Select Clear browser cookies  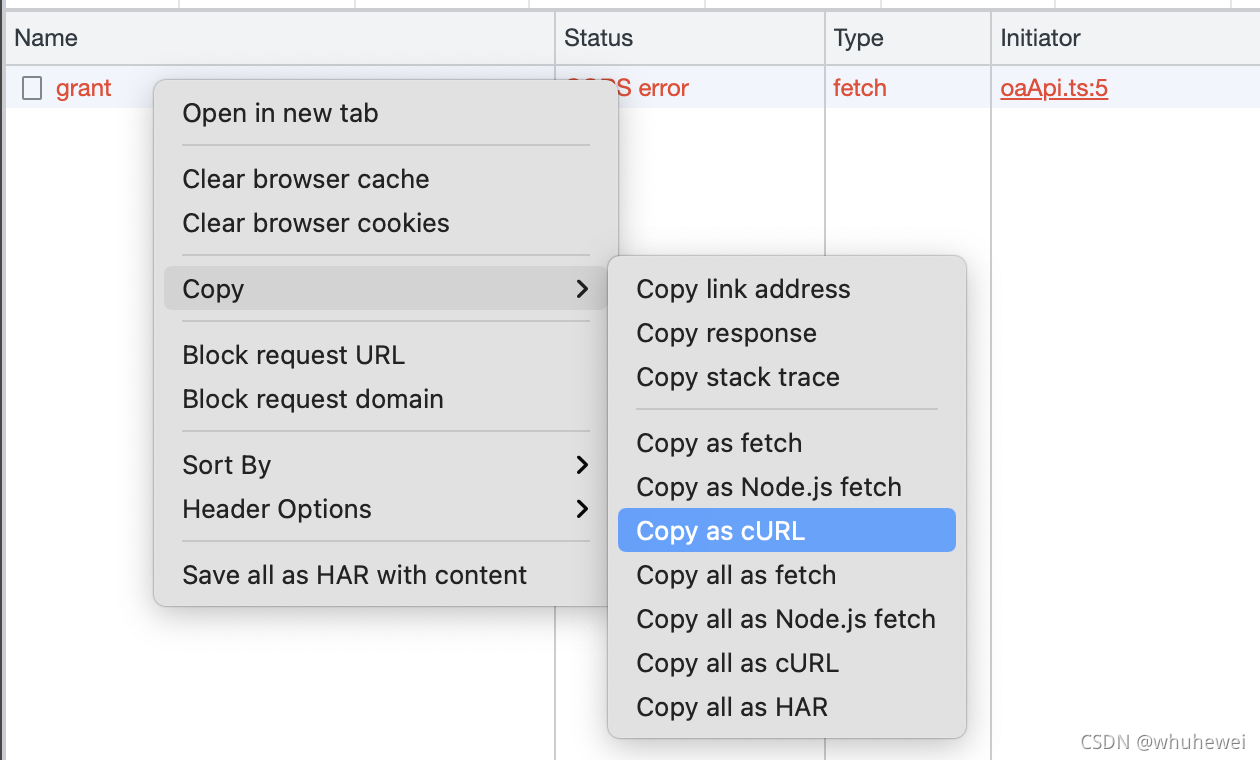click(x=315, y=223)
